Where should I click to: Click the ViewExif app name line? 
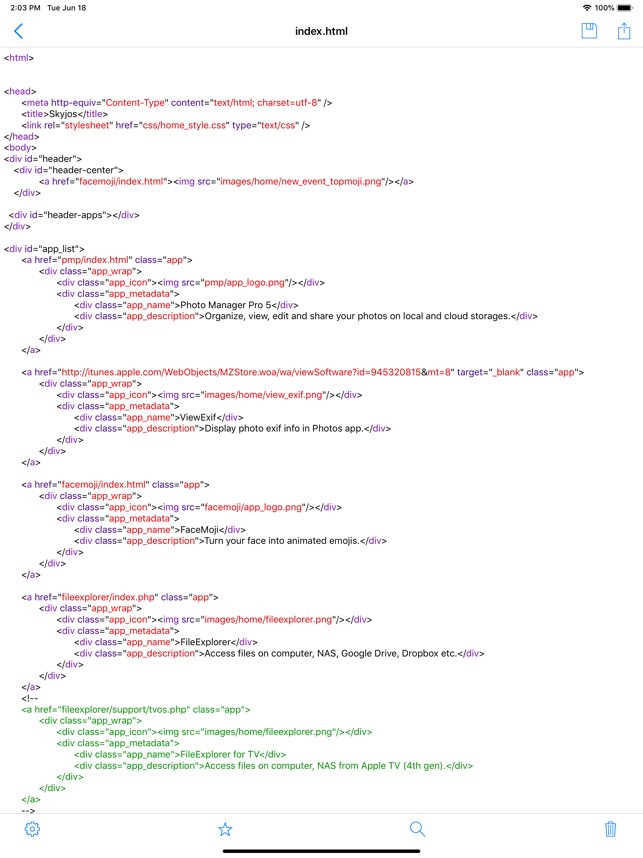pos(159,418)
